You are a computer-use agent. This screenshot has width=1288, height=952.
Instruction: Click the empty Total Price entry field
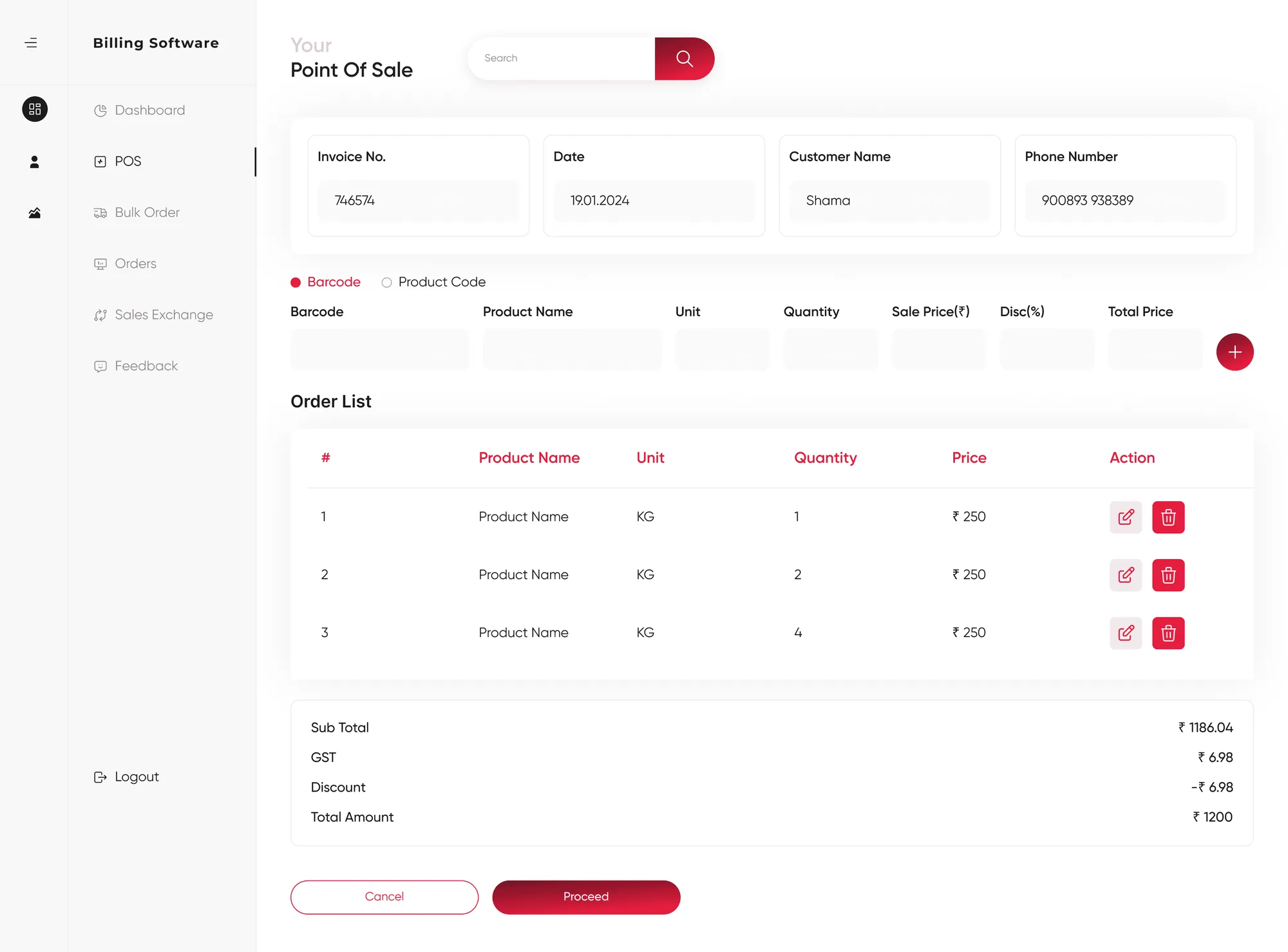(x=1155, y=350)
